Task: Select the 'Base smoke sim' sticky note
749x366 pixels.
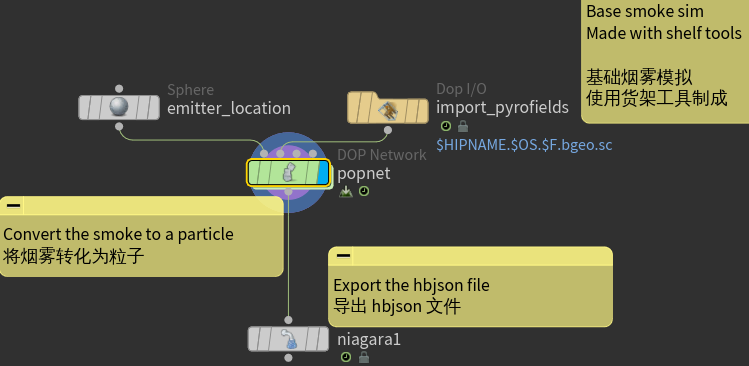Action: (x=665, y=61)
